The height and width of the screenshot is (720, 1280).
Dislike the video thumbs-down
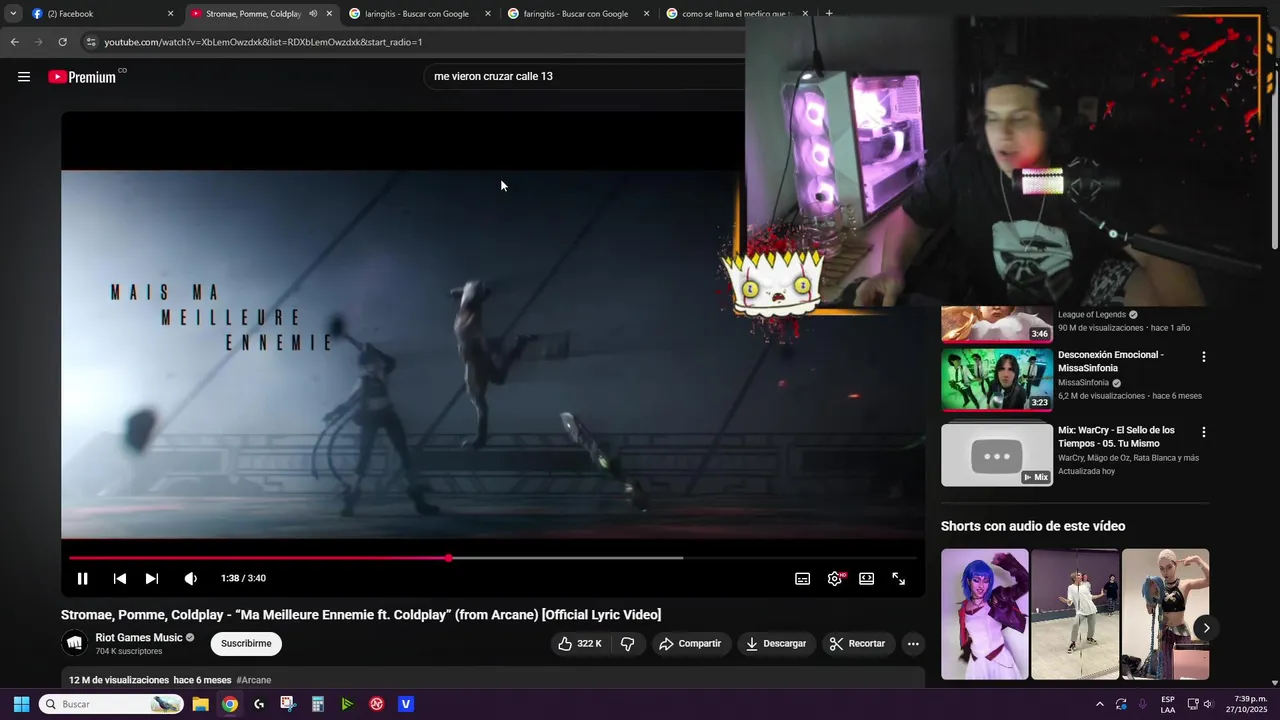click(628, 644)
